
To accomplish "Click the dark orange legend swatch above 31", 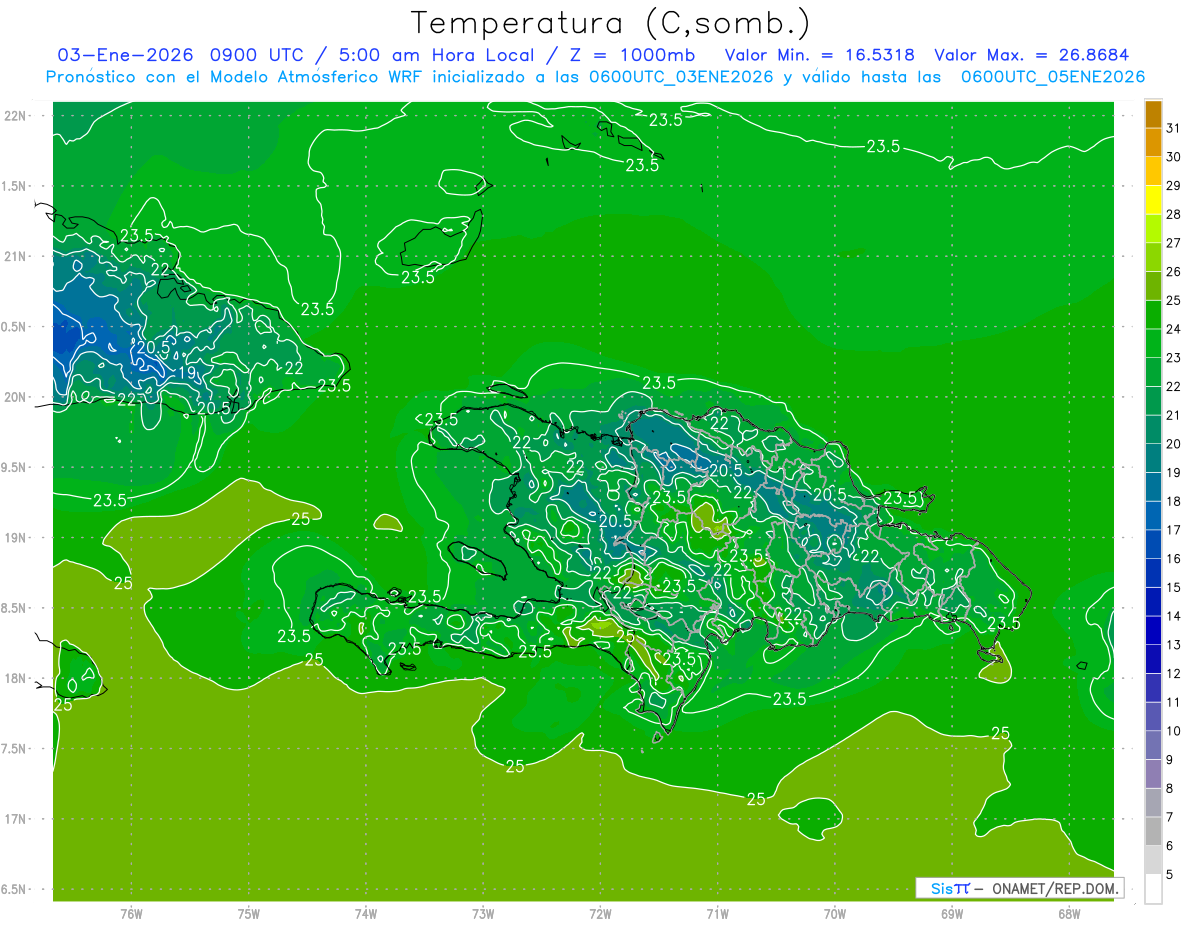I will [x=1153, y=115].
